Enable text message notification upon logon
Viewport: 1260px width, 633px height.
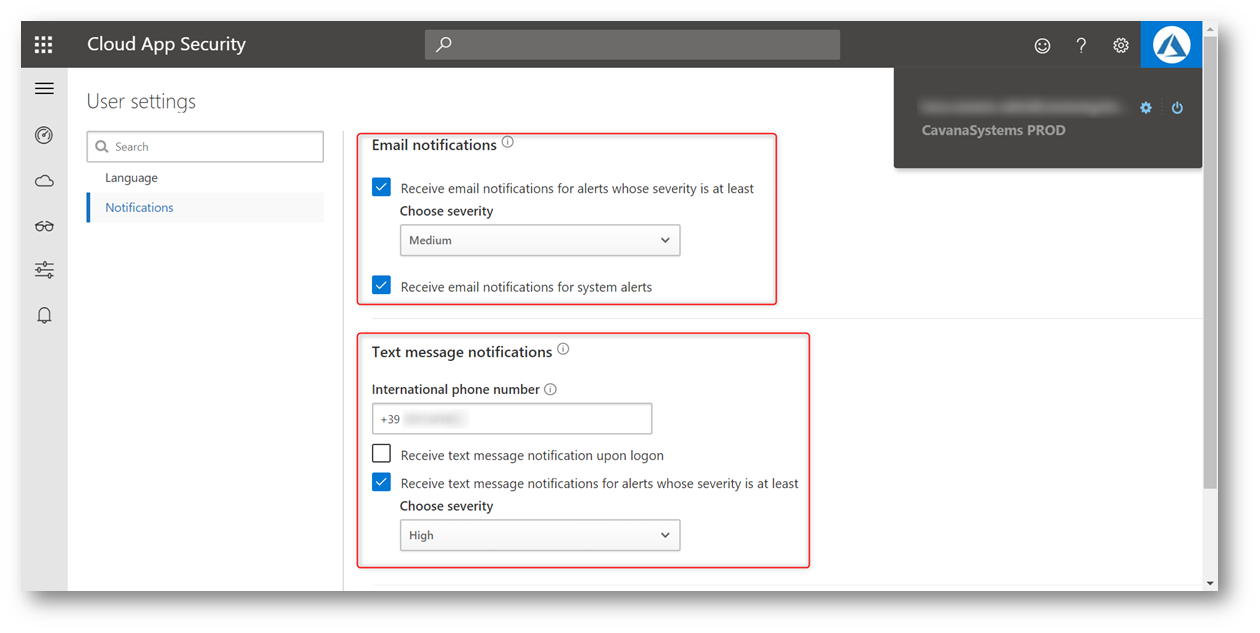tap(381, 454)
